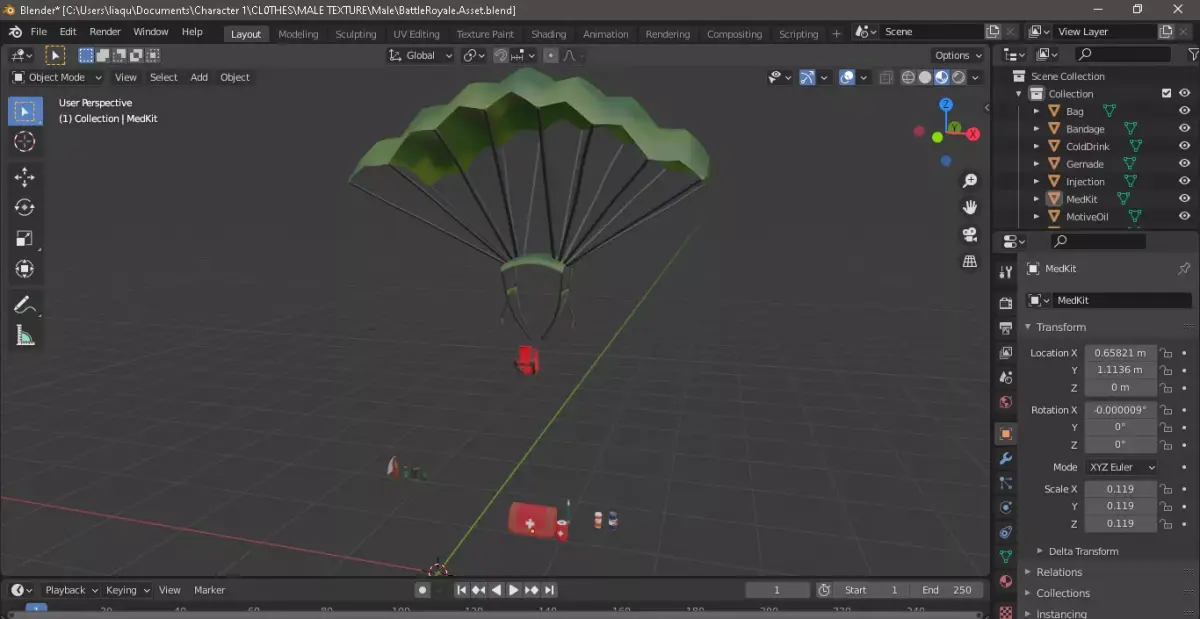Open the Object Constraints properties tab

[x=1006, y=532]
